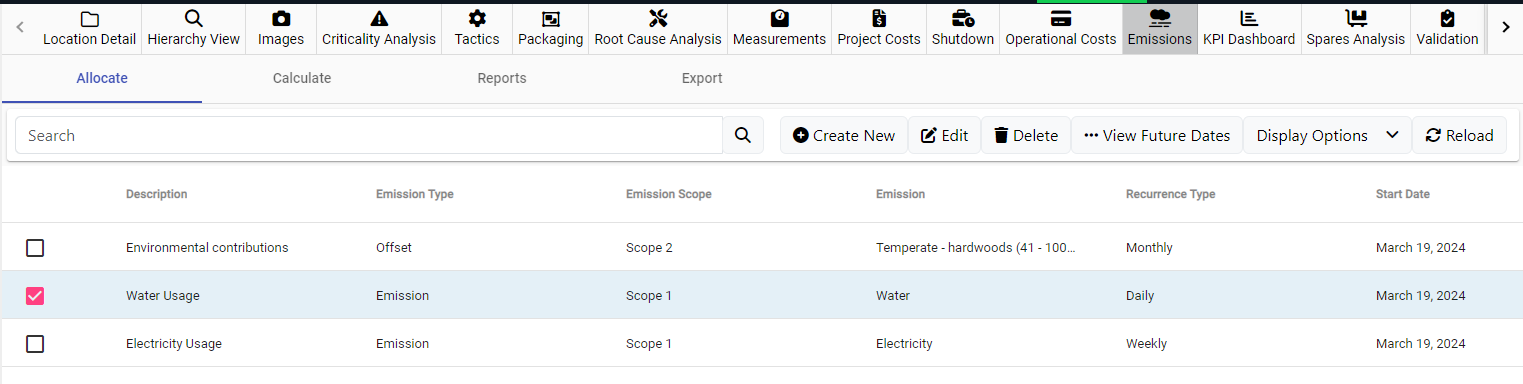This screenshot has width=1523, height=384.
Task: Untick the Water Usage row checkbox
Action: [35, 296]
